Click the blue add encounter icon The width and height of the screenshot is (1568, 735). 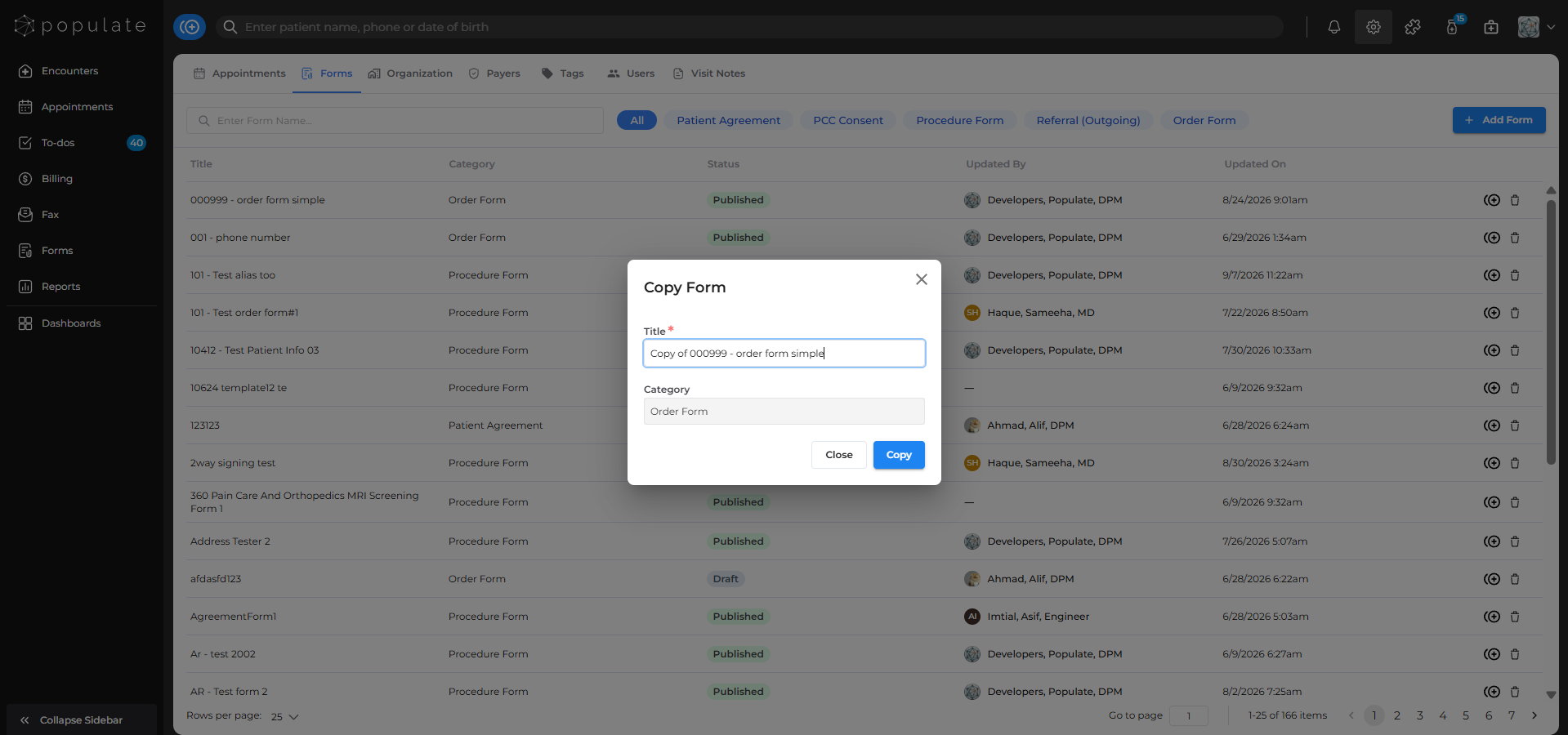(190, 27)
